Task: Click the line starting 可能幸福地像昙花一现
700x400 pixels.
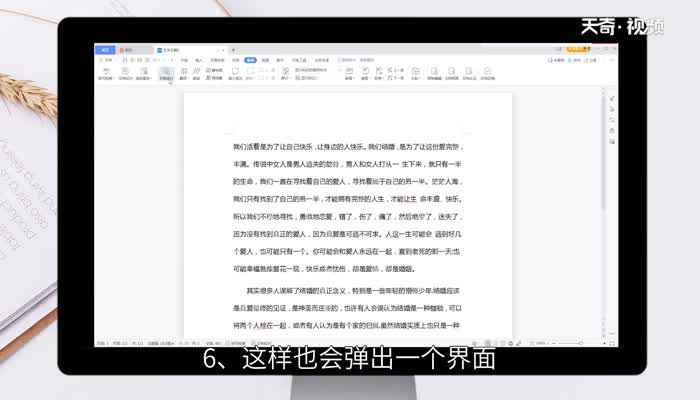Action: click(325, 269)
